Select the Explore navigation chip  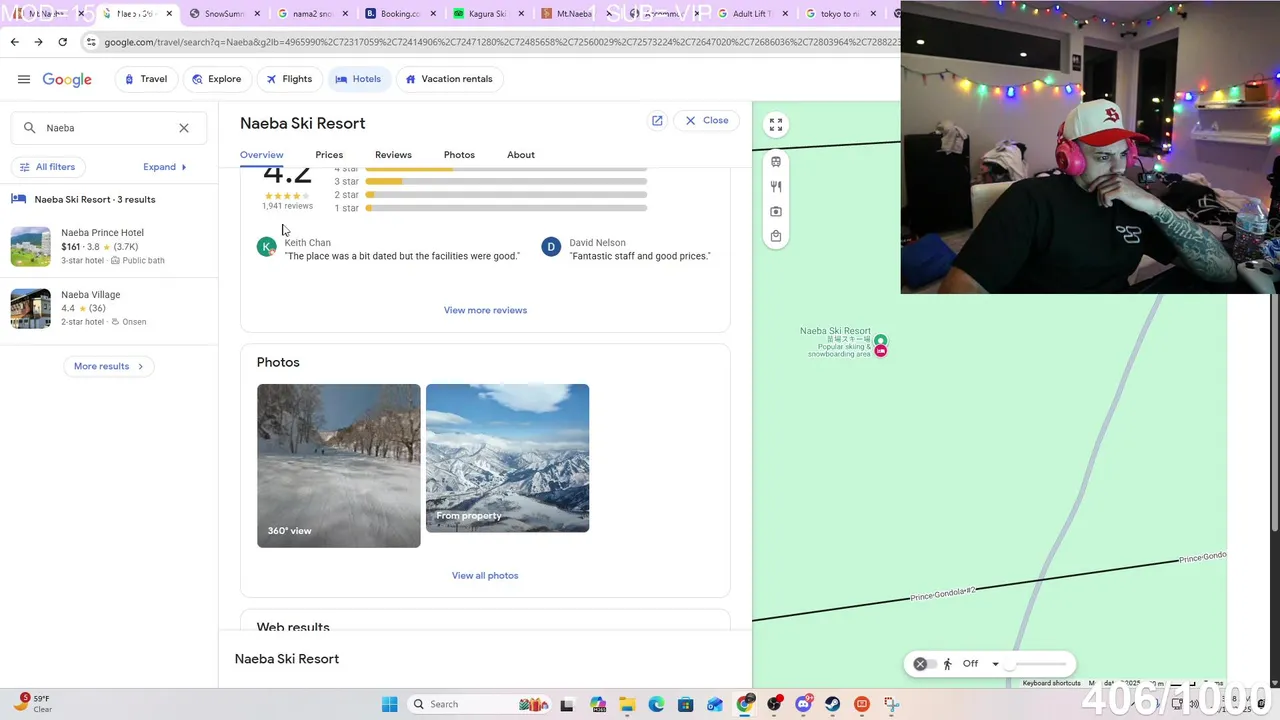tap(216, 79)
